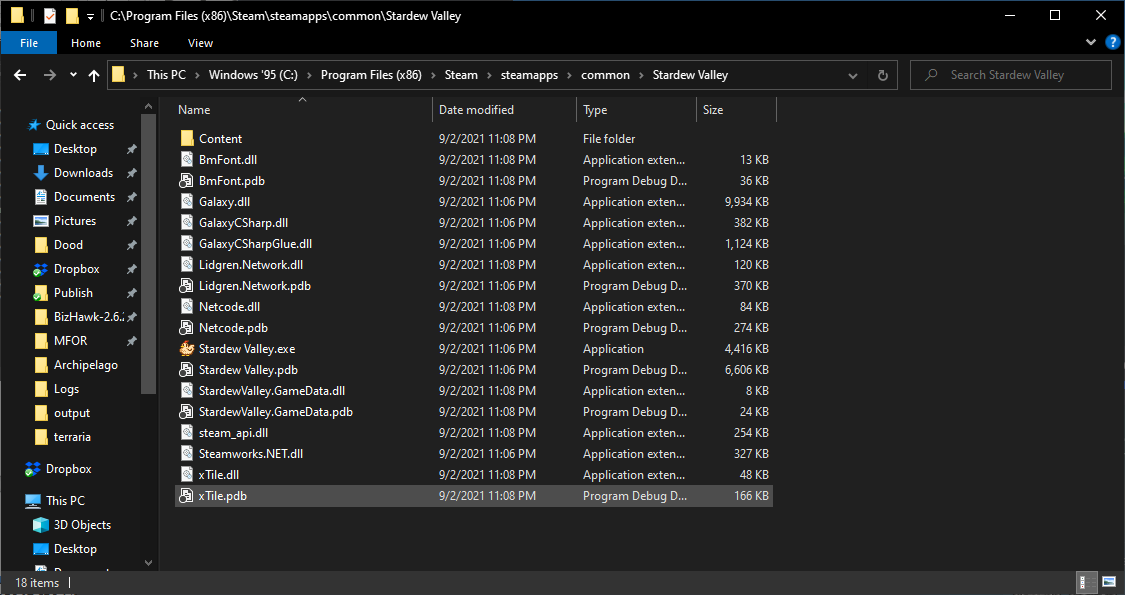Select the BmFont.dll file
This screenshot has width=1125, height=595.
point(230,159)
